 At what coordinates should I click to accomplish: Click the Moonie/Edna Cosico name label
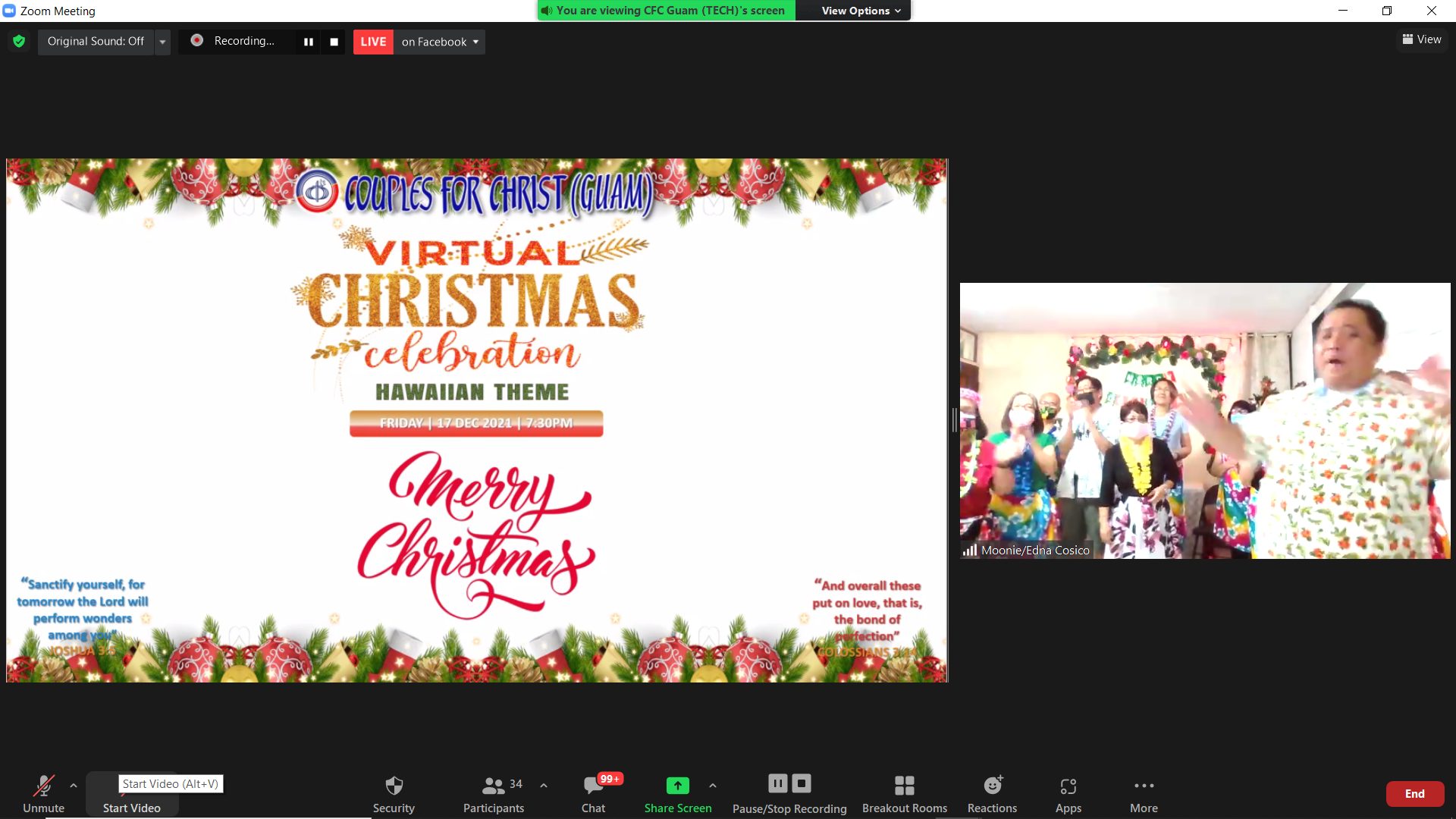click(x=1035, y=551)
